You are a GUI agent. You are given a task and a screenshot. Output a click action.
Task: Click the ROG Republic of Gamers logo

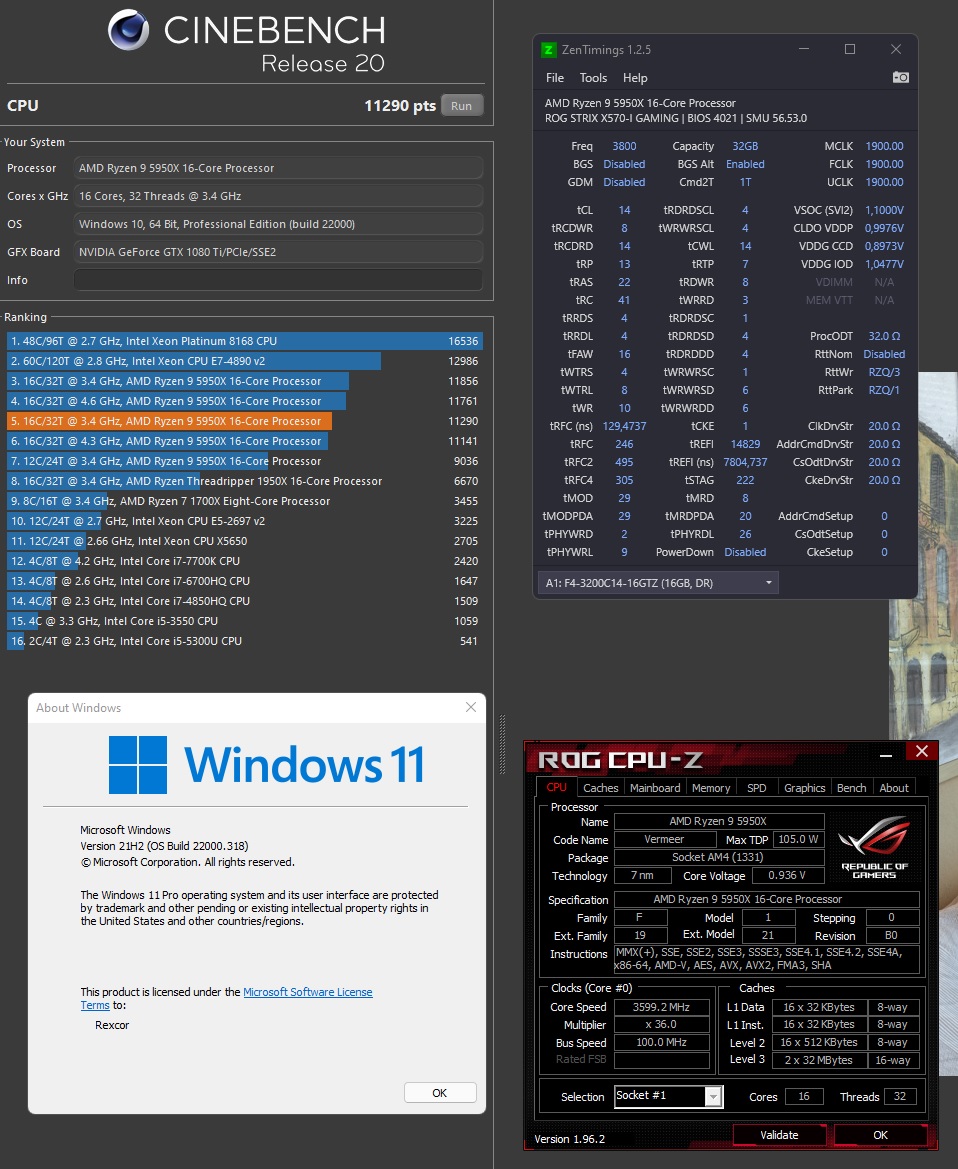pos(875,848)
